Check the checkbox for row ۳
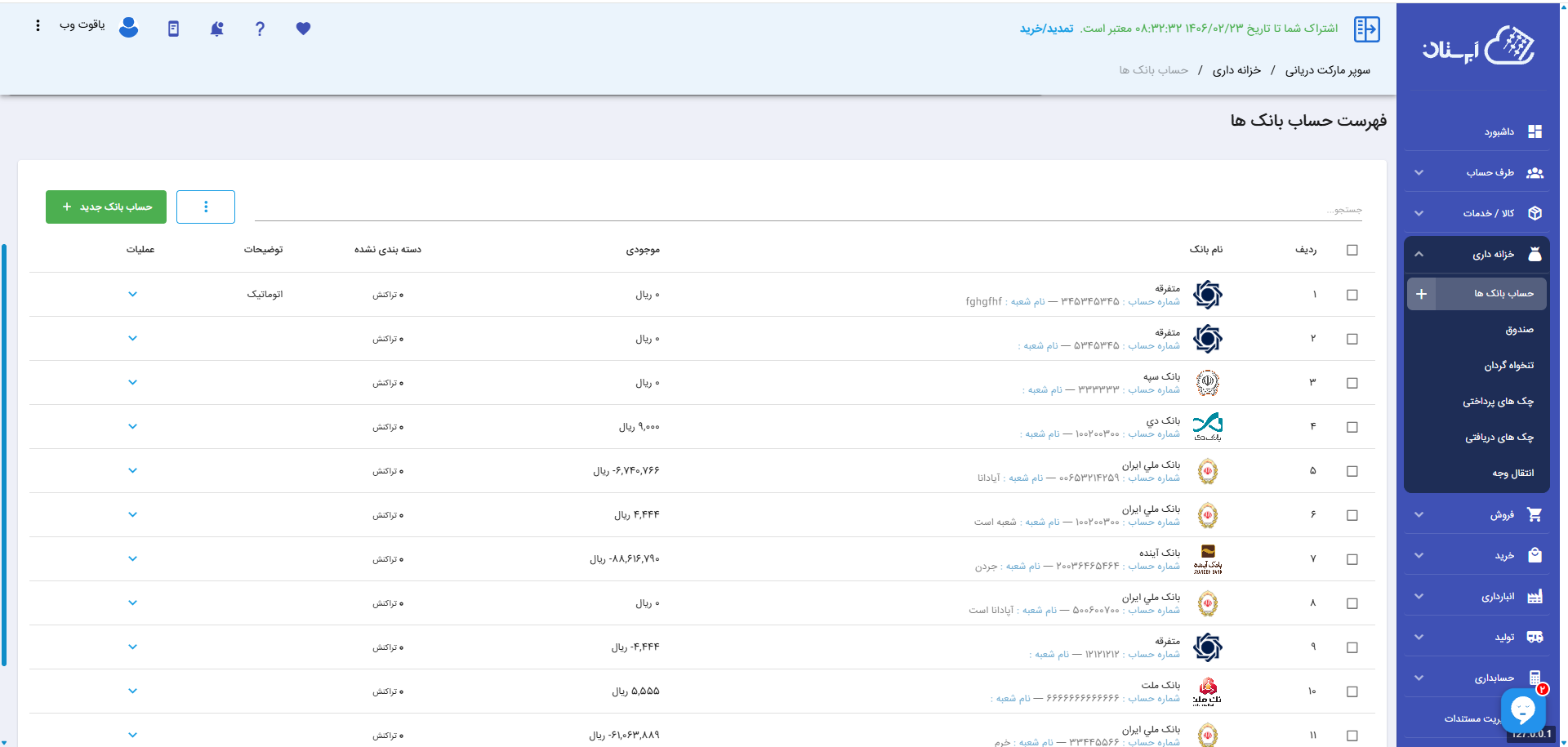Viewport: 1568px width, 747px height. click(x=1352, y=383)
